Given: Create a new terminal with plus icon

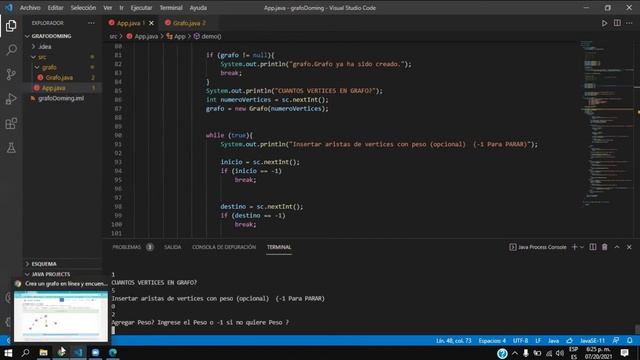Looking at the screenshot, I should click(574, 247).
